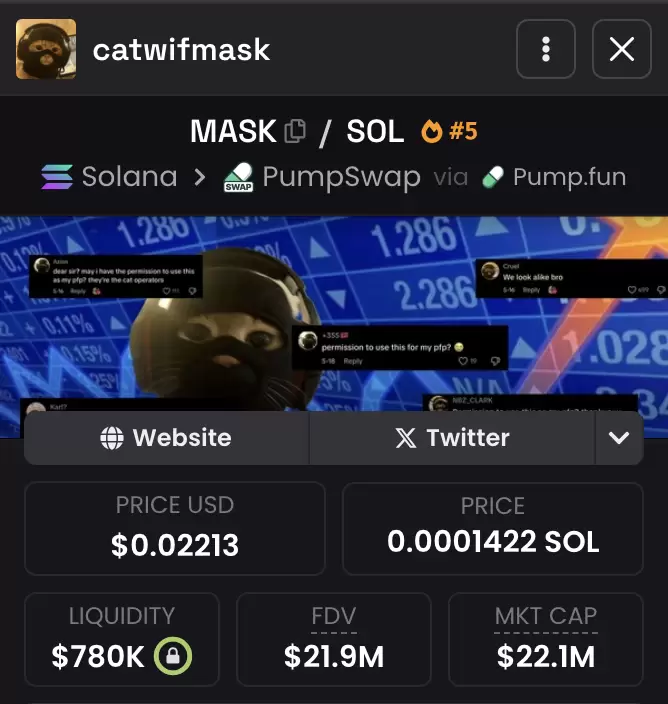Click the FDV label with dotted underline
668x704 pixels.
[334, 616]
